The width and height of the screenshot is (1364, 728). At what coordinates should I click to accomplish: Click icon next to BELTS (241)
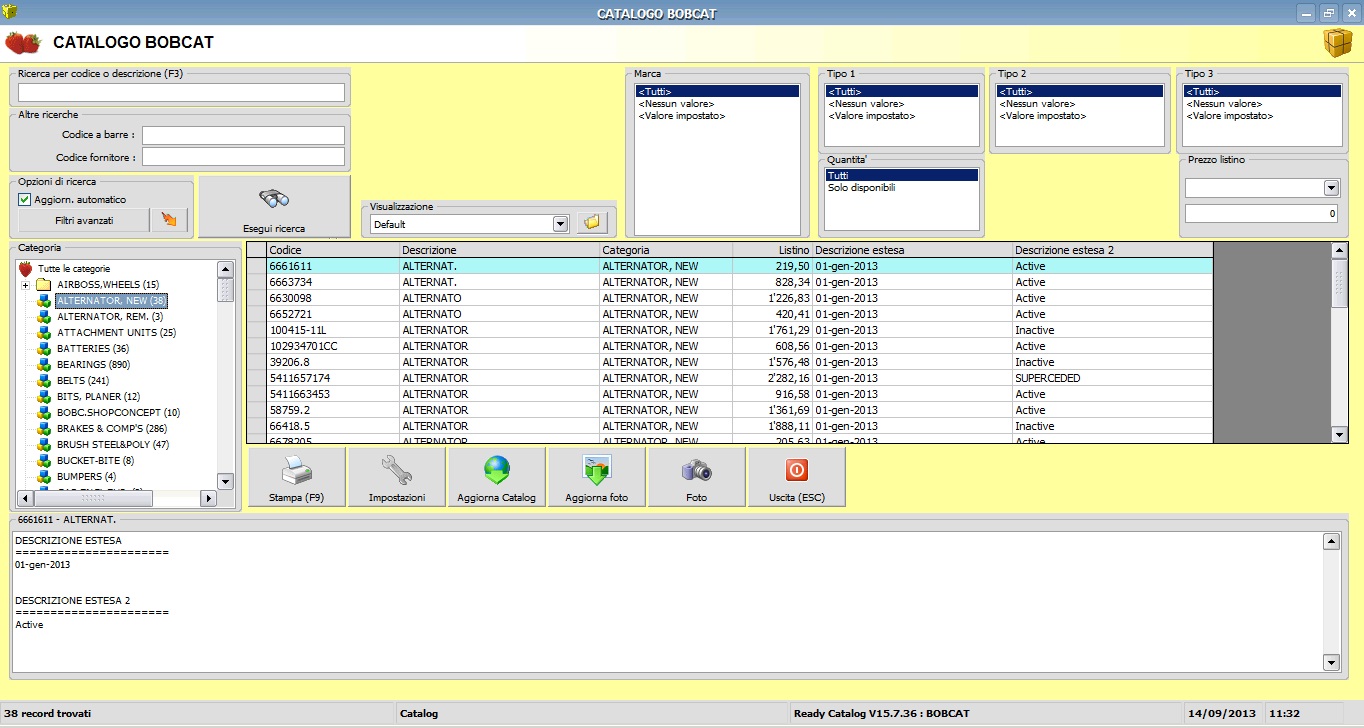coord(44,380)
